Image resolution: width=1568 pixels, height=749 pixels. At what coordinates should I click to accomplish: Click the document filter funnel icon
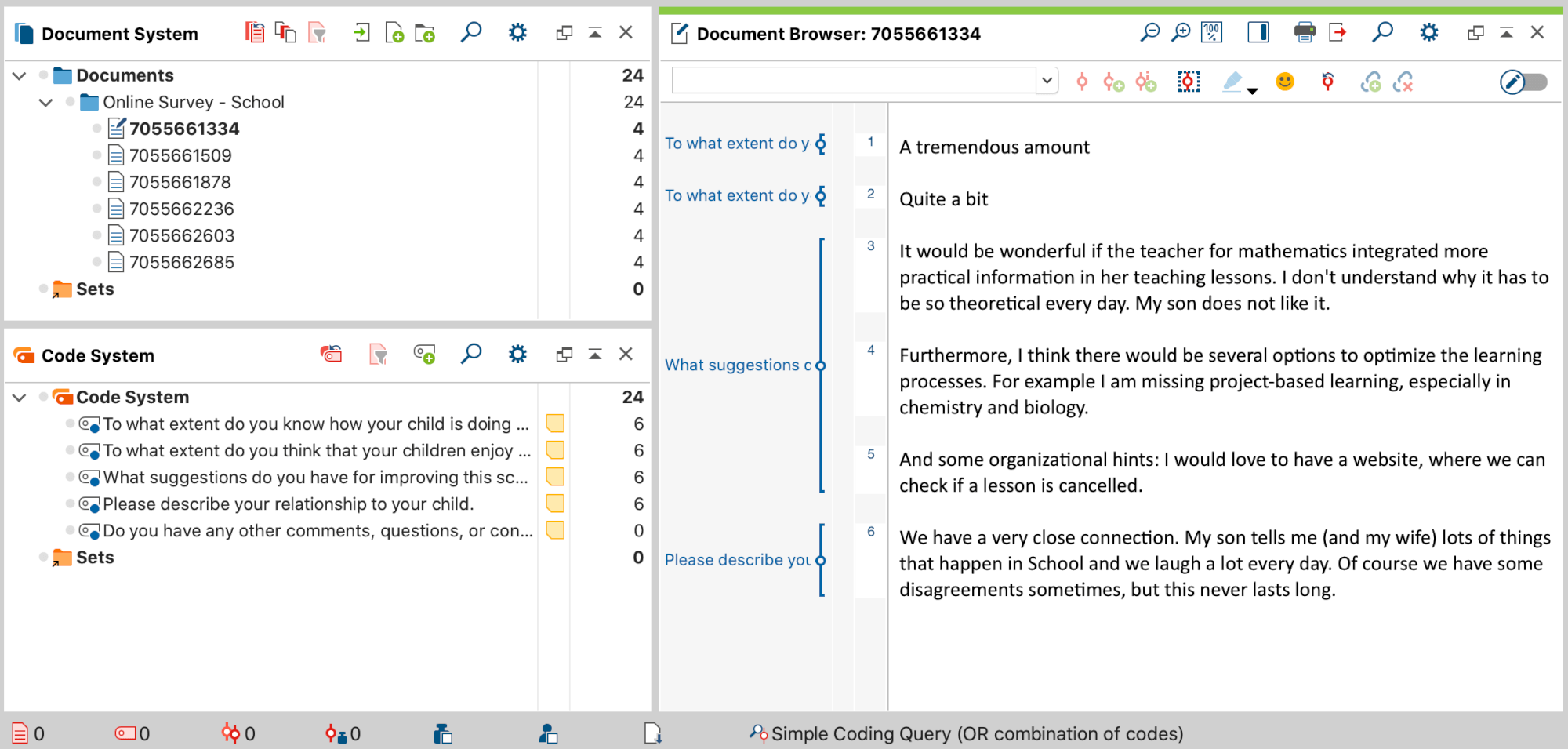[x=317, y=33]
